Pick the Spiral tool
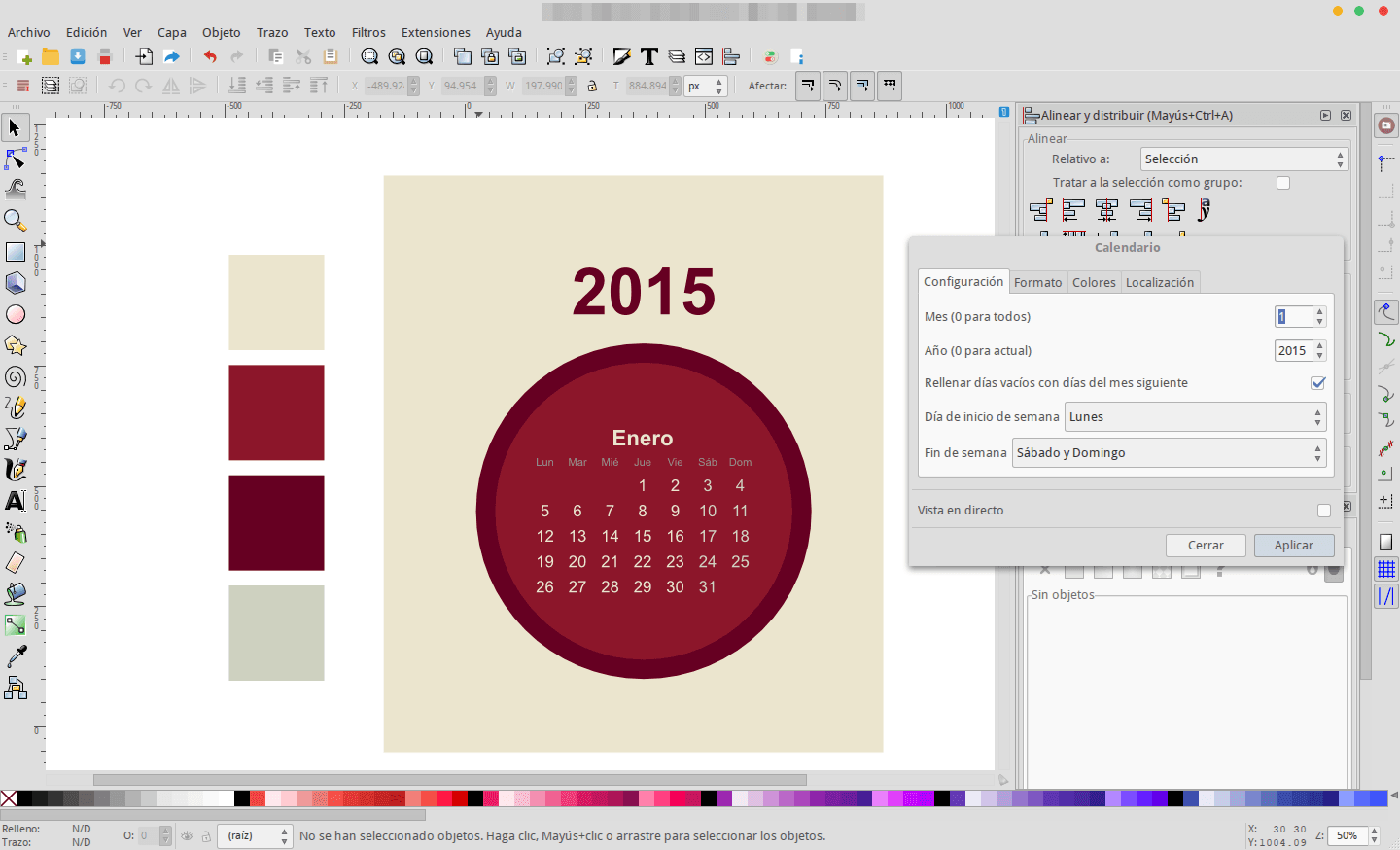Viewport: 1400px width, 850px height. coord(16,376)
